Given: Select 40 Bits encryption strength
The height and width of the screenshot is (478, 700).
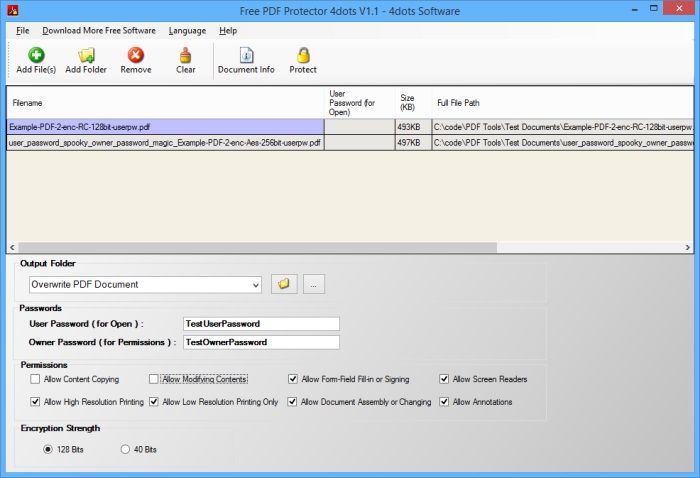Looking at the screenshot, I should pyautogui.click(x=125, y=449).
